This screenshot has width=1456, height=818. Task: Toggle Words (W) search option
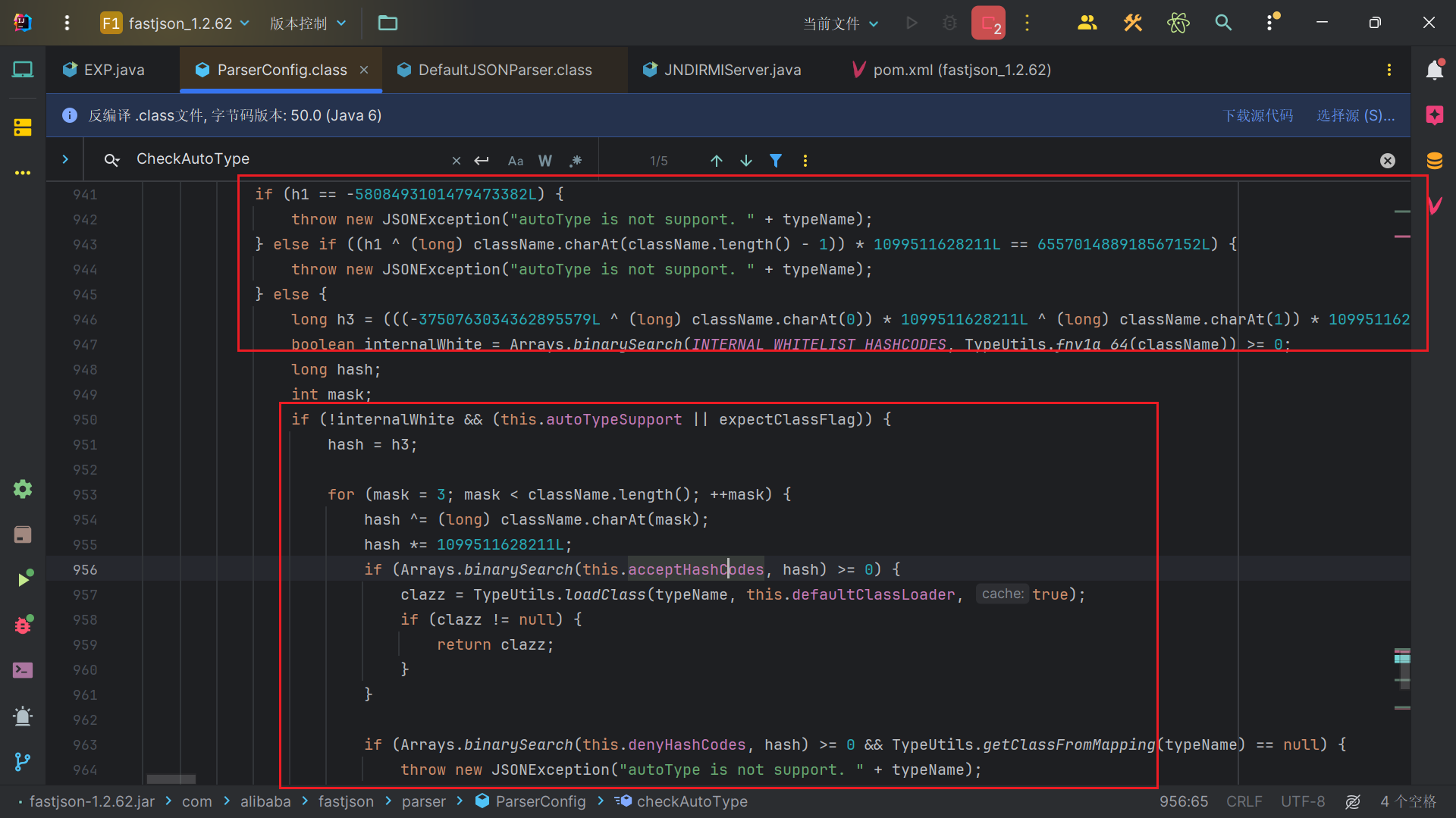tap(545, 161)
